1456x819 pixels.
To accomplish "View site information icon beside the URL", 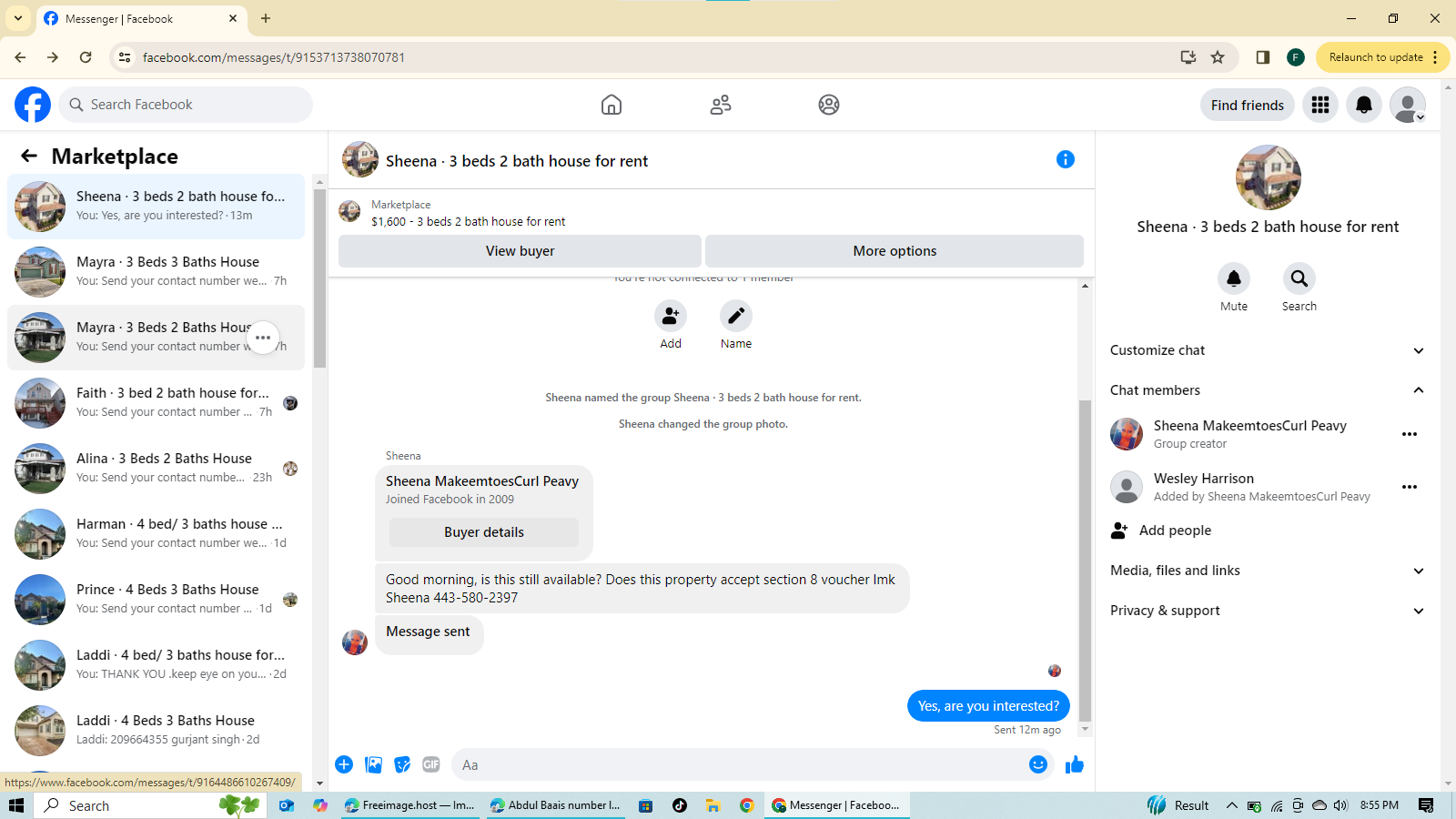I will [125, 57].
